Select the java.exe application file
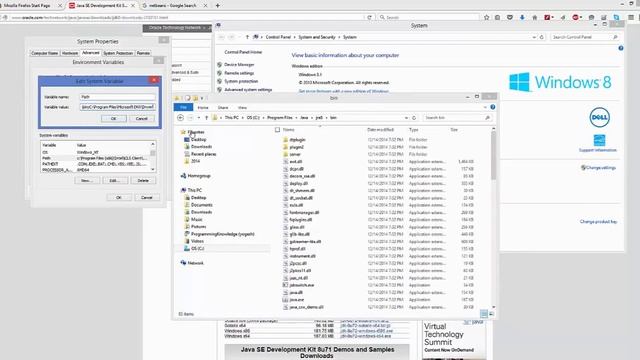 [296, 300]
